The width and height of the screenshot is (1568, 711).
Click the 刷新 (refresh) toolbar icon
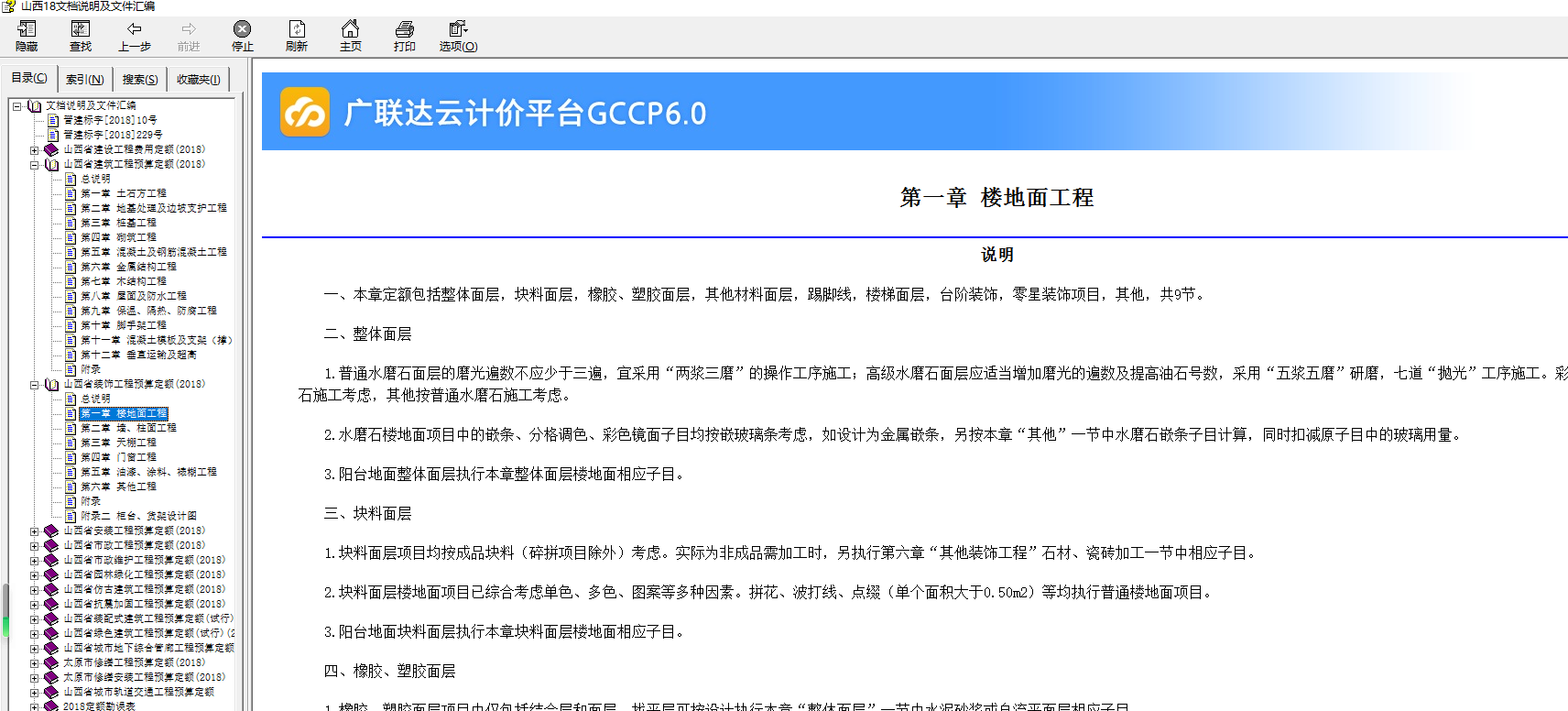coord(297,29)
